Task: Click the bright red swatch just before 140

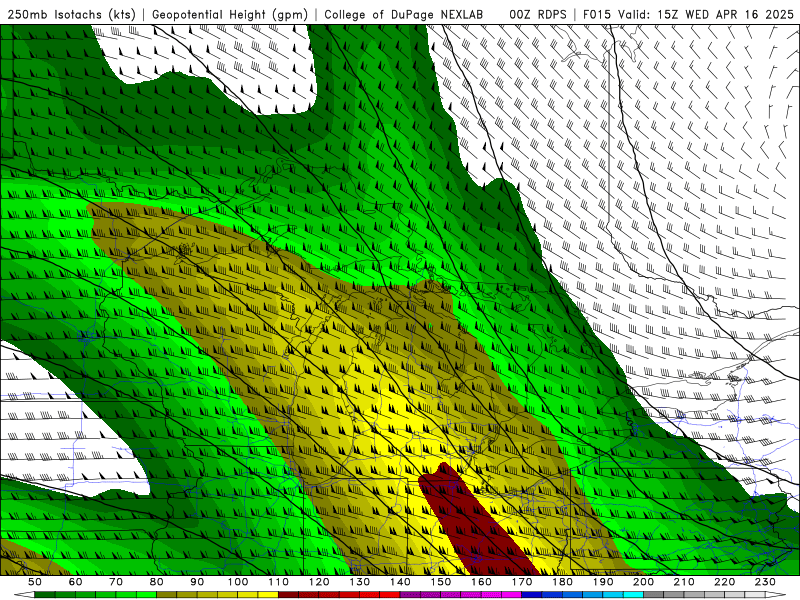Action: coord(390,595)
